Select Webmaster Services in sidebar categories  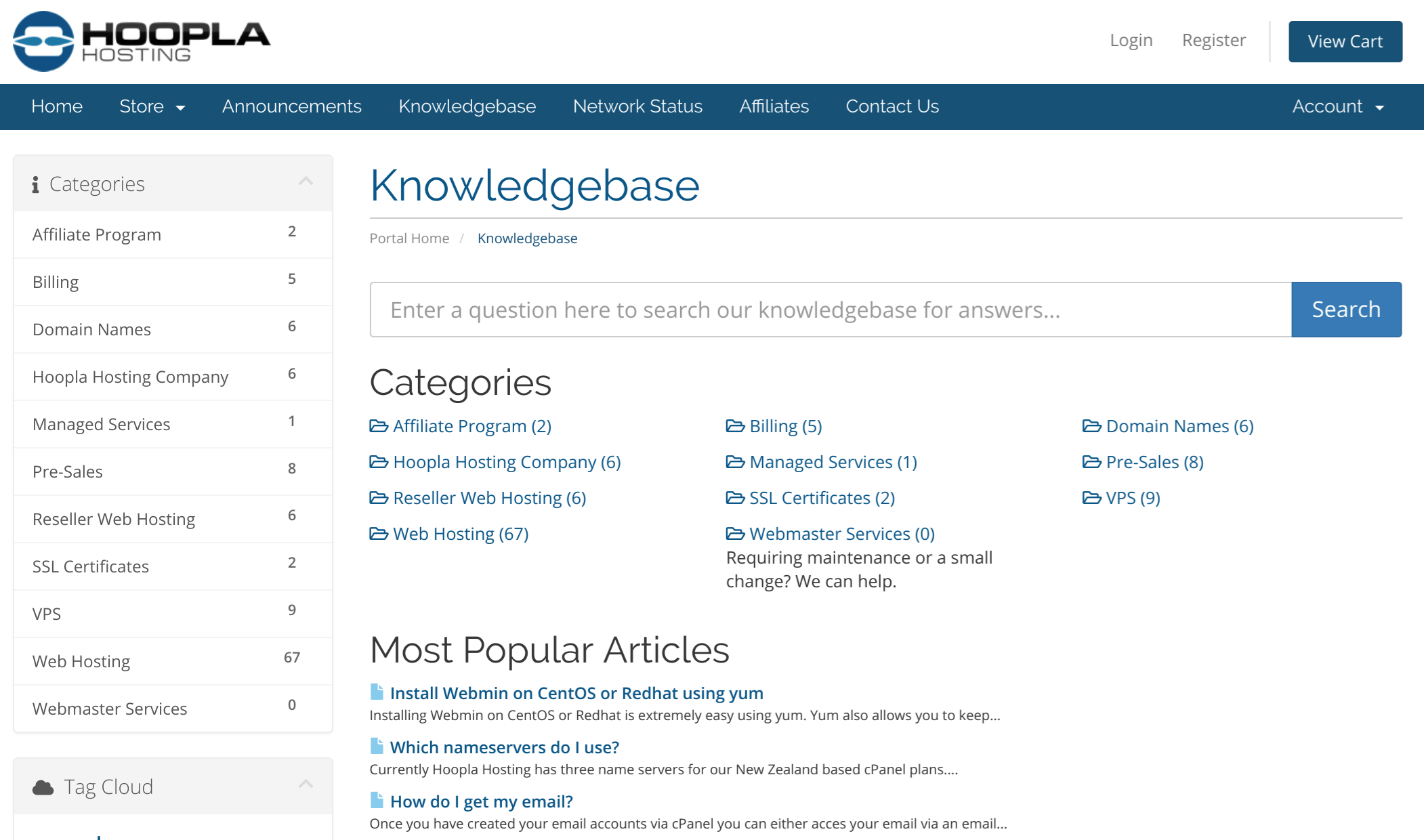(x=173, y=709)
